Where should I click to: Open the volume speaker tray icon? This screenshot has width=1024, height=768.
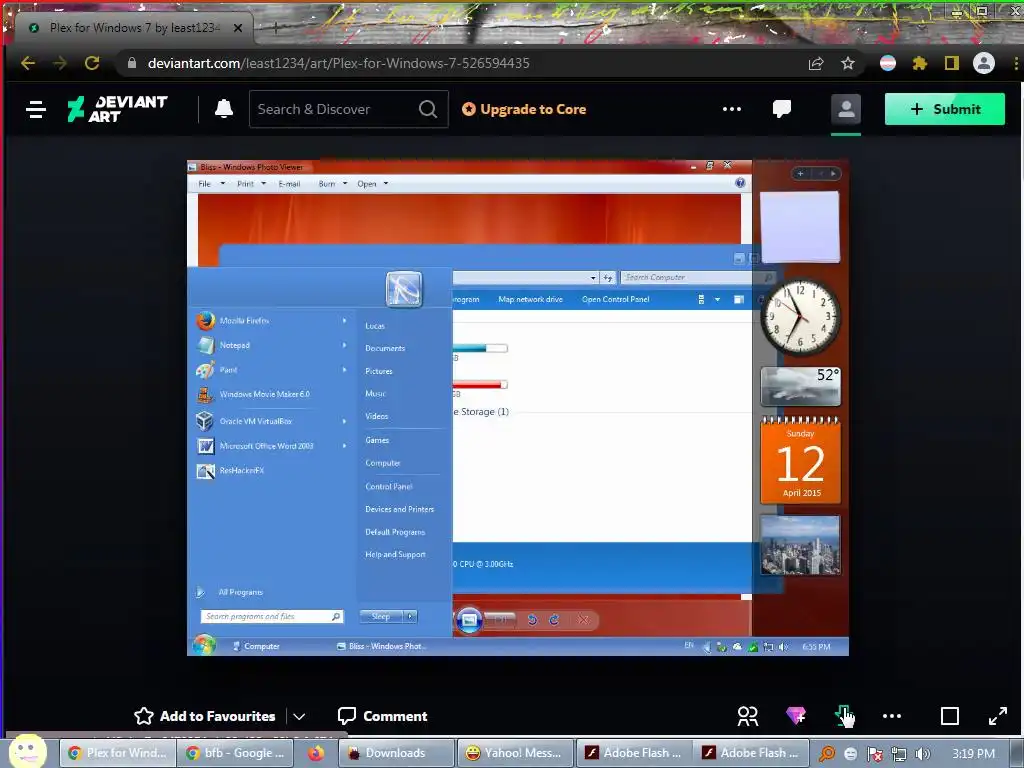click(x=922, y=754)
